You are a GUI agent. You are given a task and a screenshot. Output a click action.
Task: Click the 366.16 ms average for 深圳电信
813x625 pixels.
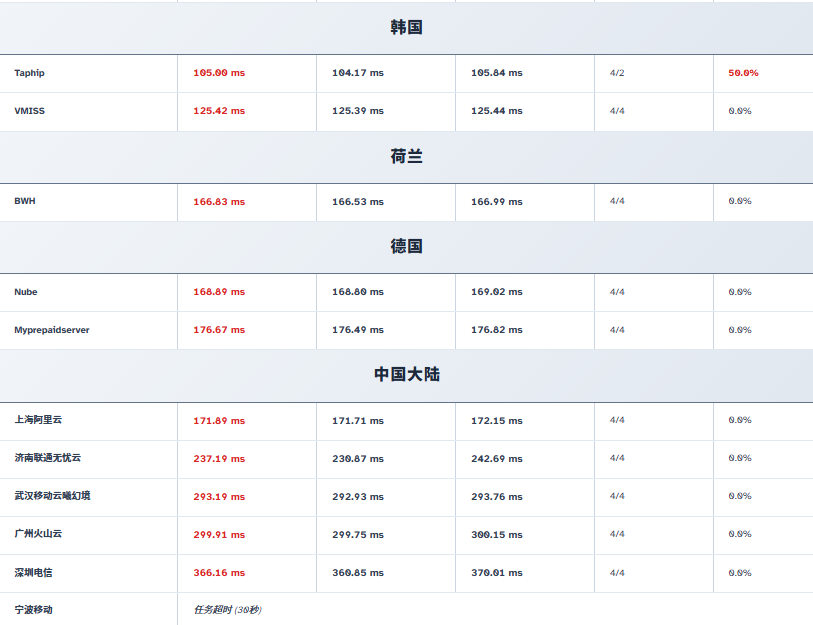coord(218,573)
